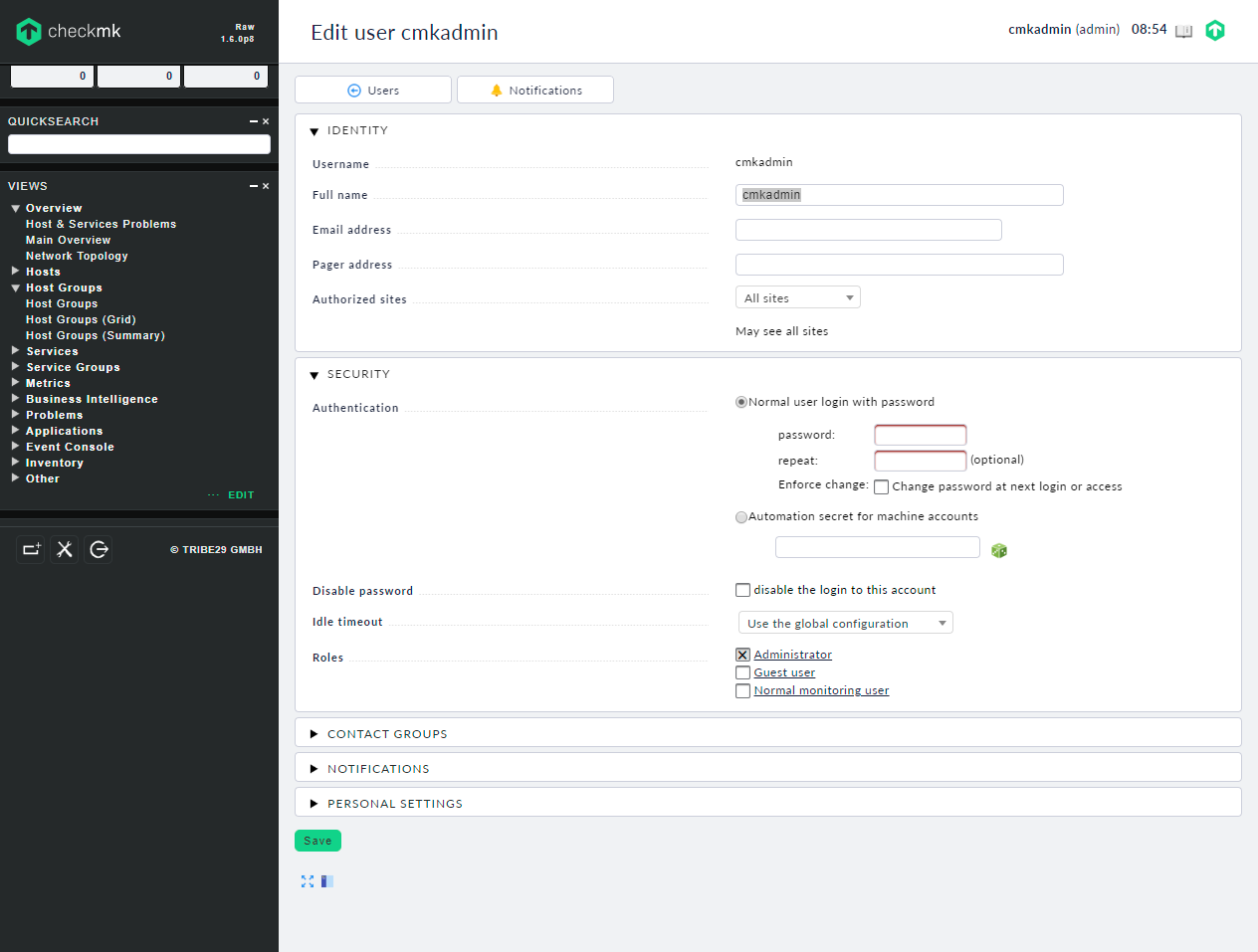Open the Main Overview view
The image size is (1258, 952).
pos(68,240)
